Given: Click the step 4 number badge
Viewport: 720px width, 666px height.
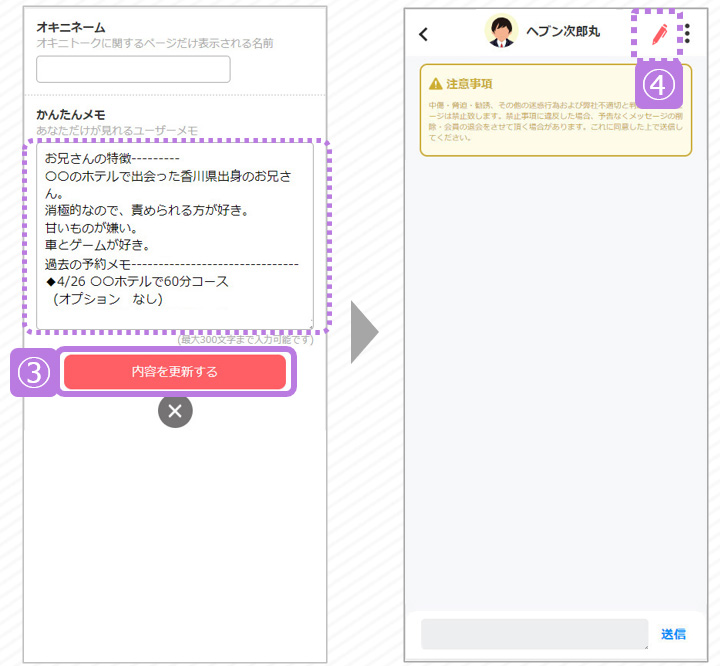Looking at the screenshot, I should point(657,84).
